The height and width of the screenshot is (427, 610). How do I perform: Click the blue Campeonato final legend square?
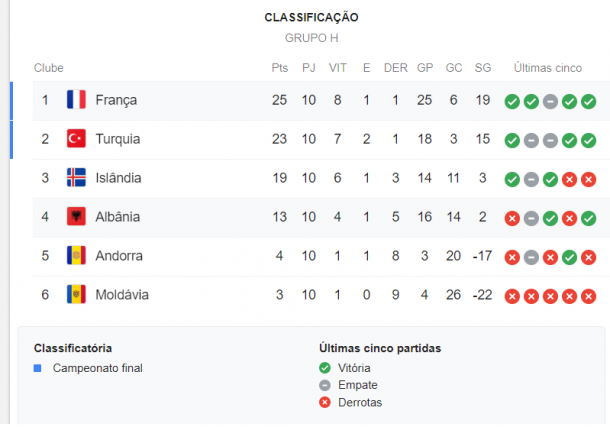(x=38, y=368)
